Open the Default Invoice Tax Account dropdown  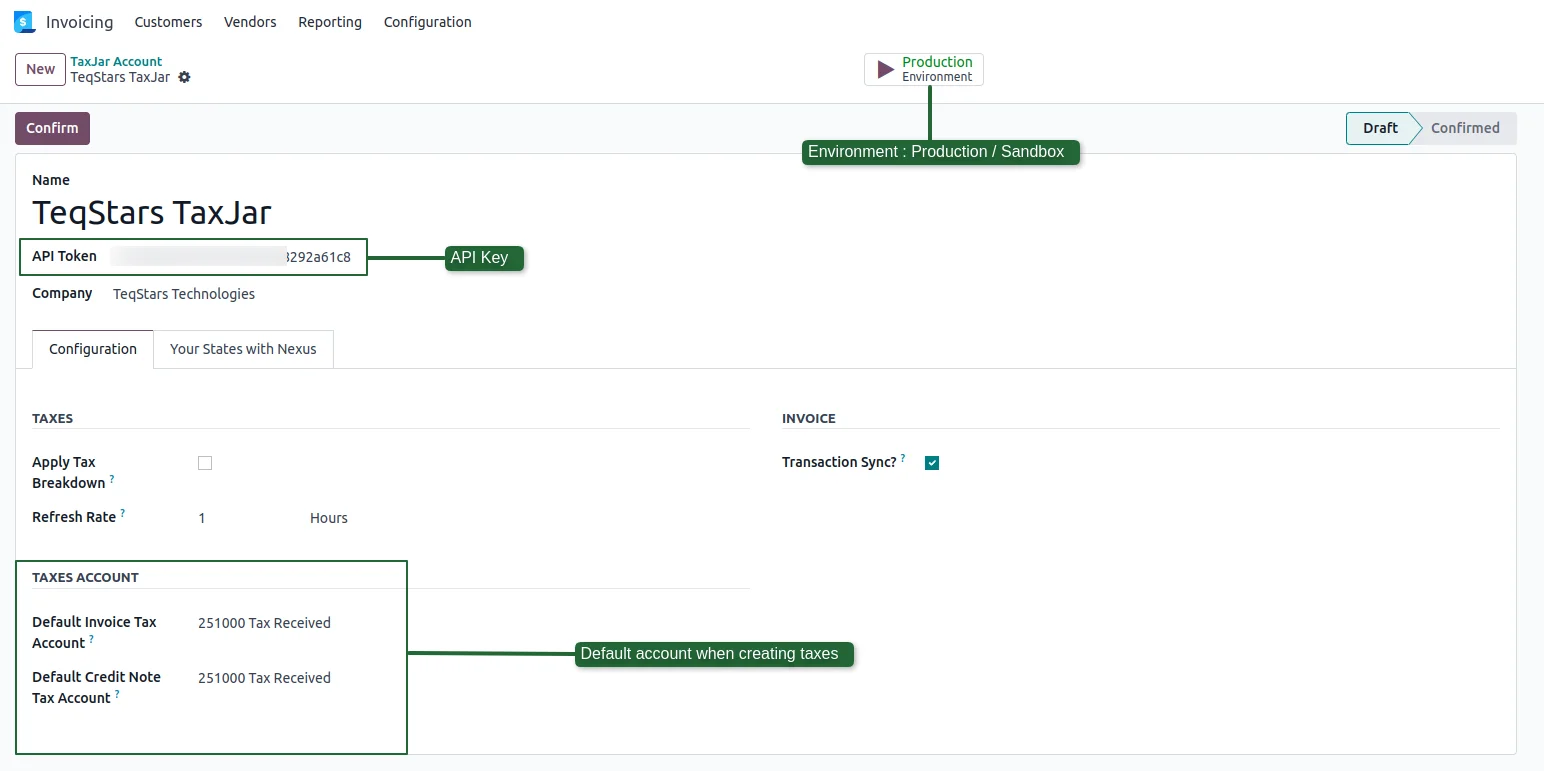[264, 623]
